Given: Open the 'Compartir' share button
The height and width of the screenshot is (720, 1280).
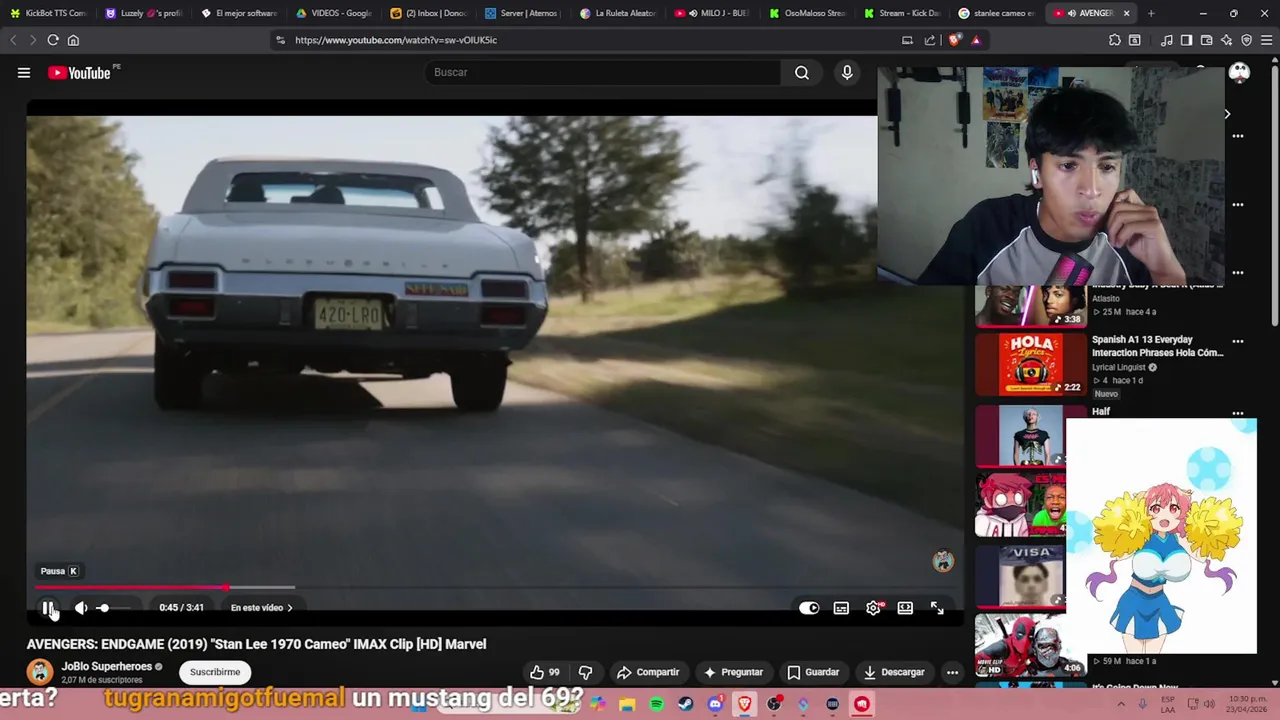Looking at the screenshot, I should [x=648, y=672].
